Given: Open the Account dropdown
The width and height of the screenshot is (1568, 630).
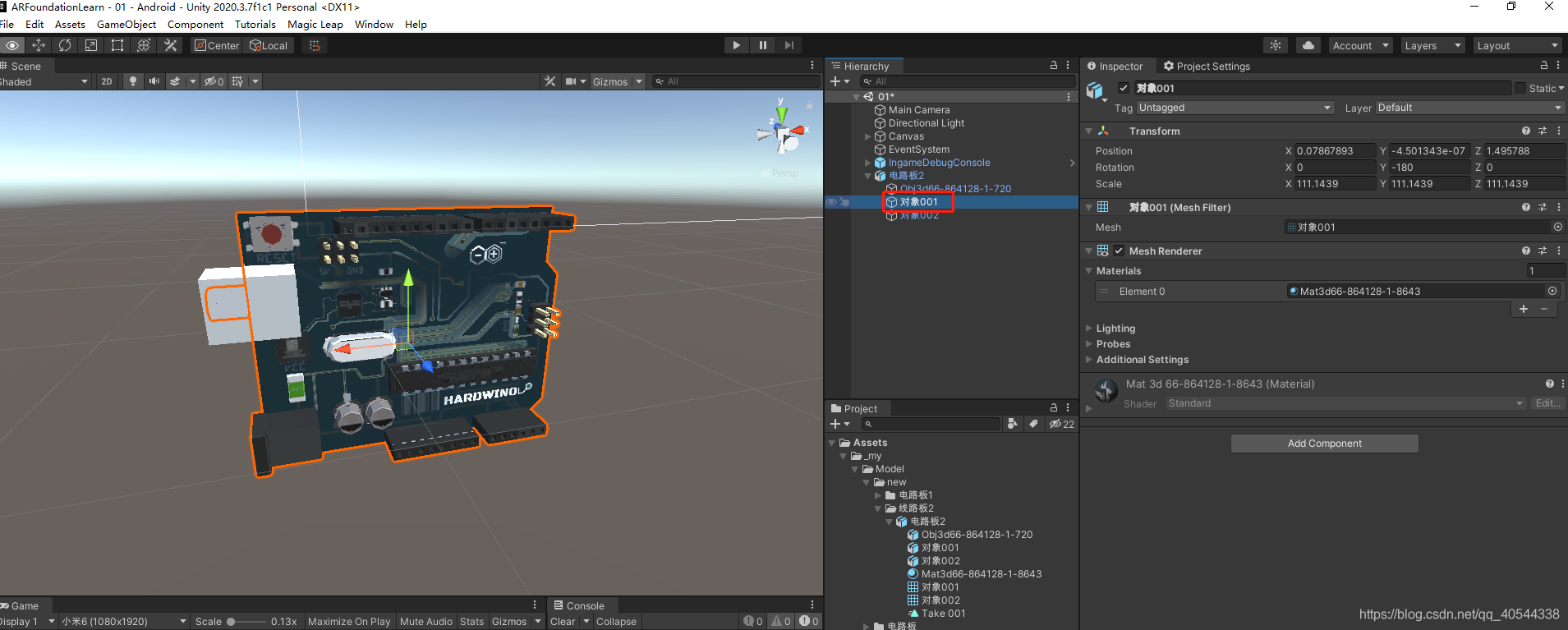Looking at the screenshot, I should pyautogui.click(x=1360, y=45).
